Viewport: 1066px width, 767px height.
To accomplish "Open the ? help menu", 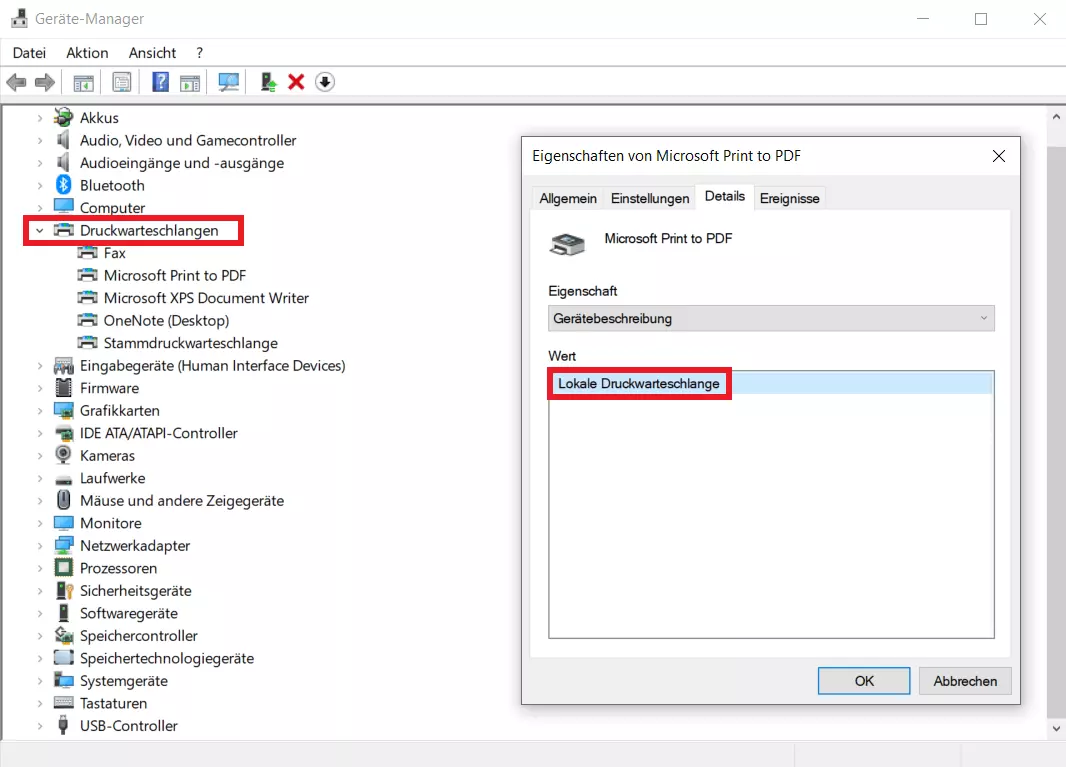I will coord(199,52).
